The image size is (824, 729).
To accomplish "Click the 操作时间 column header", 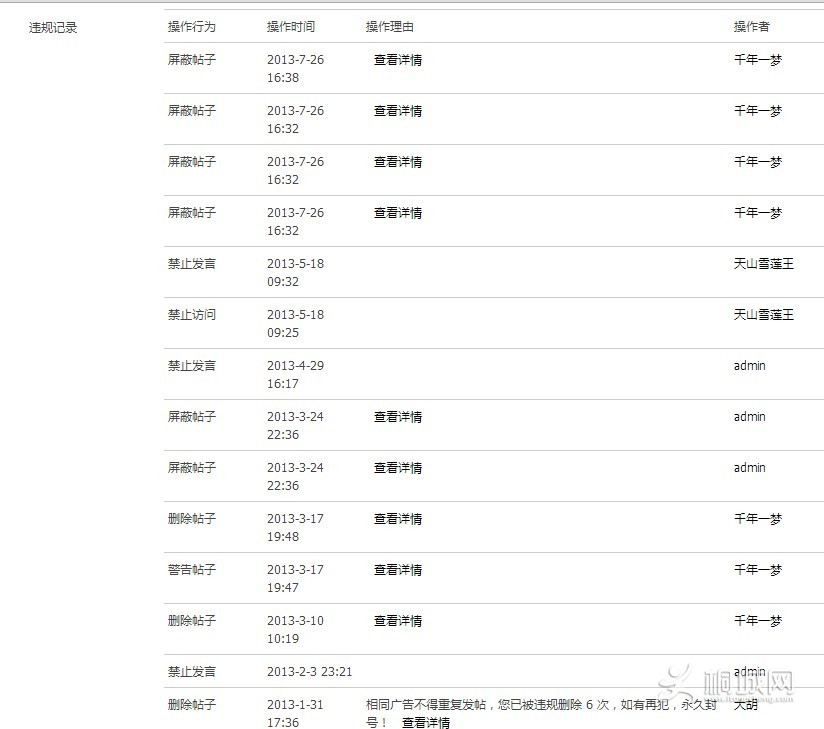I will click(290, 27).
